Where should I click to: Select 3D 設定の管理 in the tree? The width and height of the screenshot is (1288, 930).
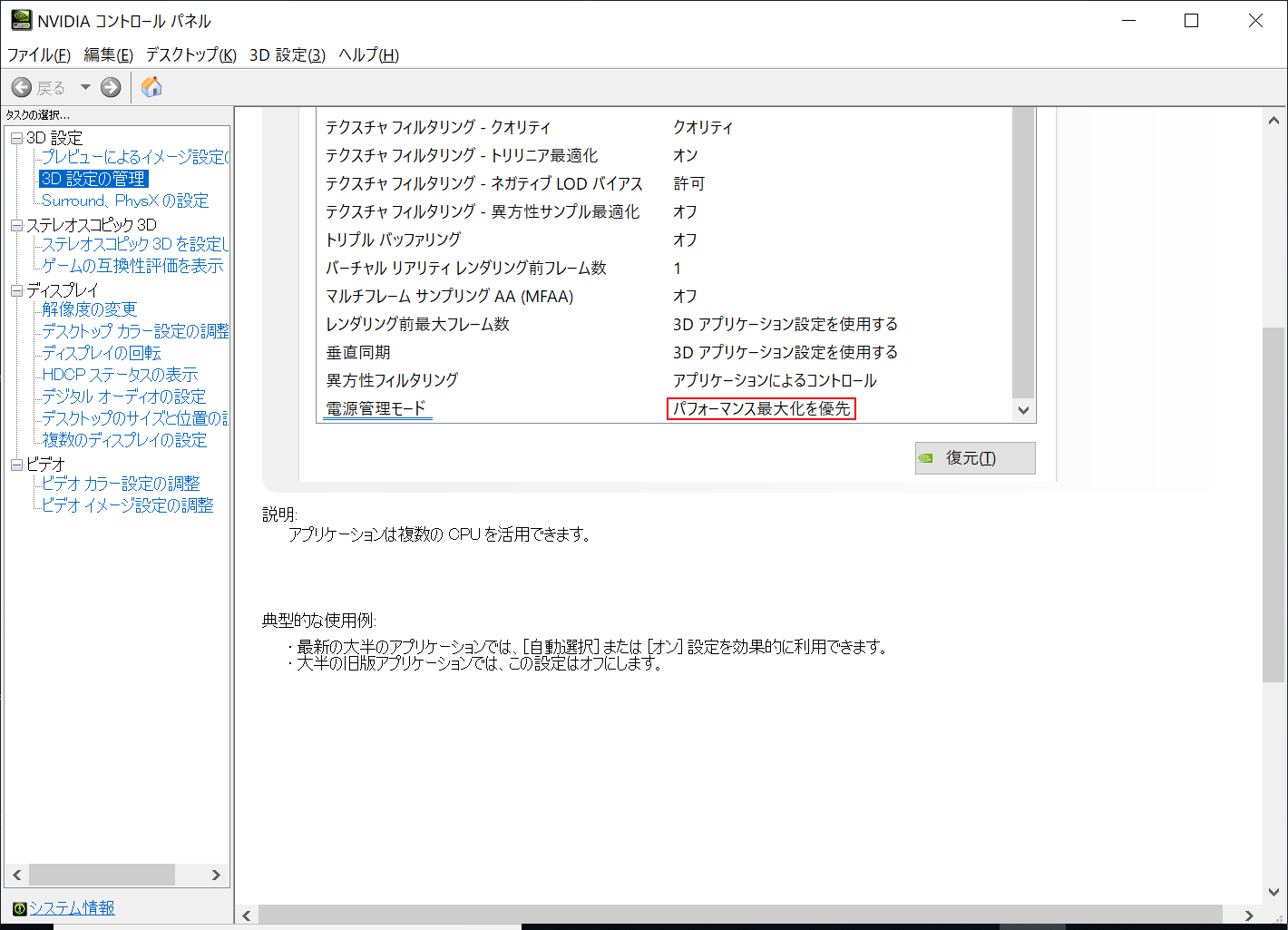pos(93,179)
